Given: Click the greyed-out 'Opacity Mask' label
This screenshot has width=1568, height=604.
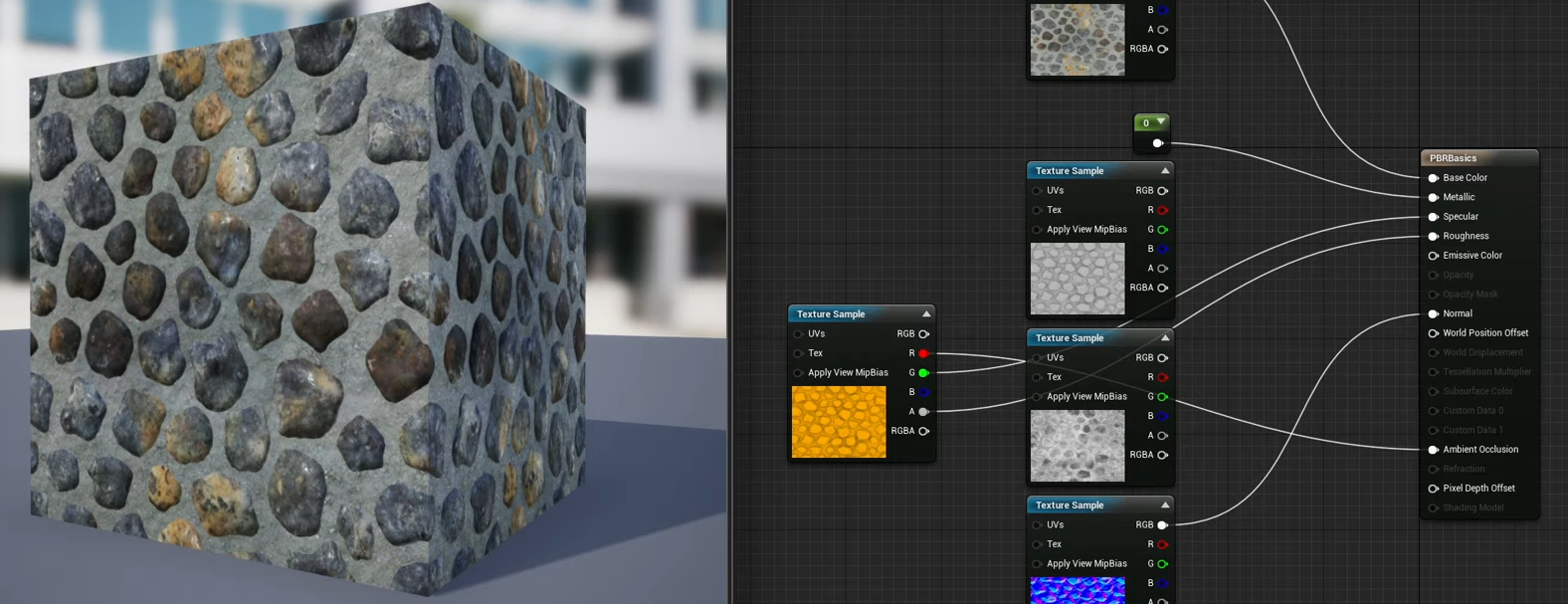Looking at the screenshot, I should [x=1470, y=295].
